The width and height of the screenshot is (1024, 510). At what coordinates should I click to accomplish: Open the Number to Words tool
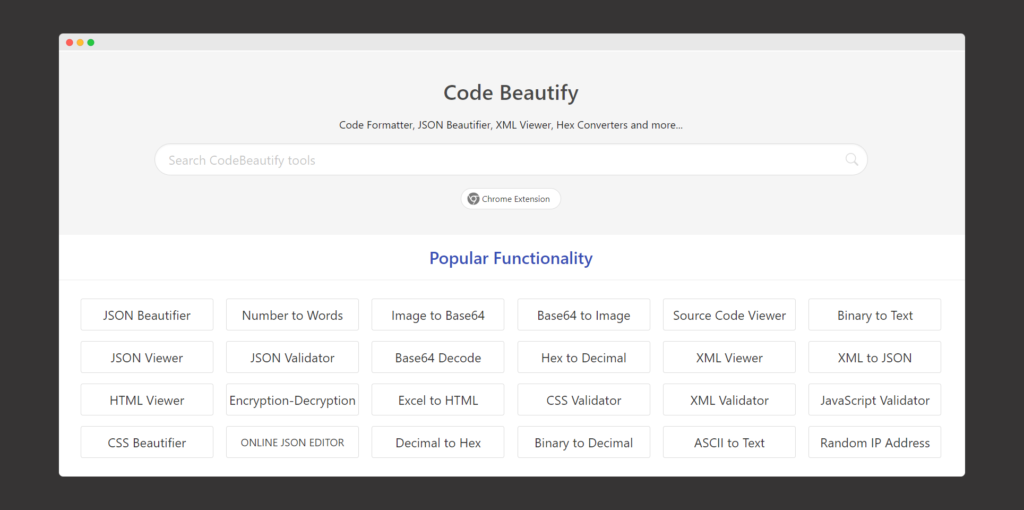click(x=292, y=315)
